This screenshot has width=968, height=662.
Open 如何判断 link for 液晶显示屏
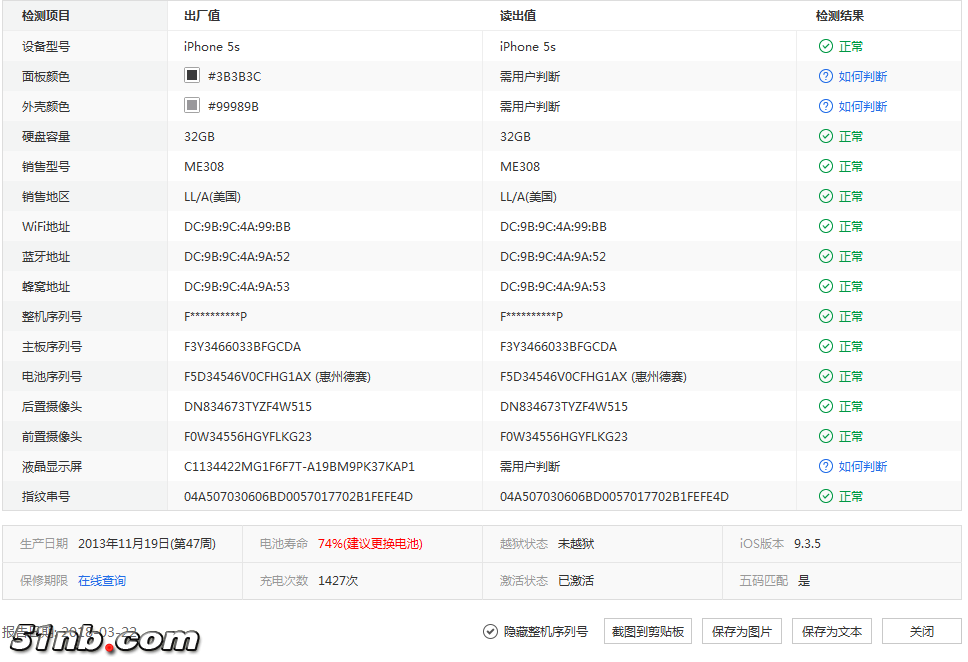862,466
